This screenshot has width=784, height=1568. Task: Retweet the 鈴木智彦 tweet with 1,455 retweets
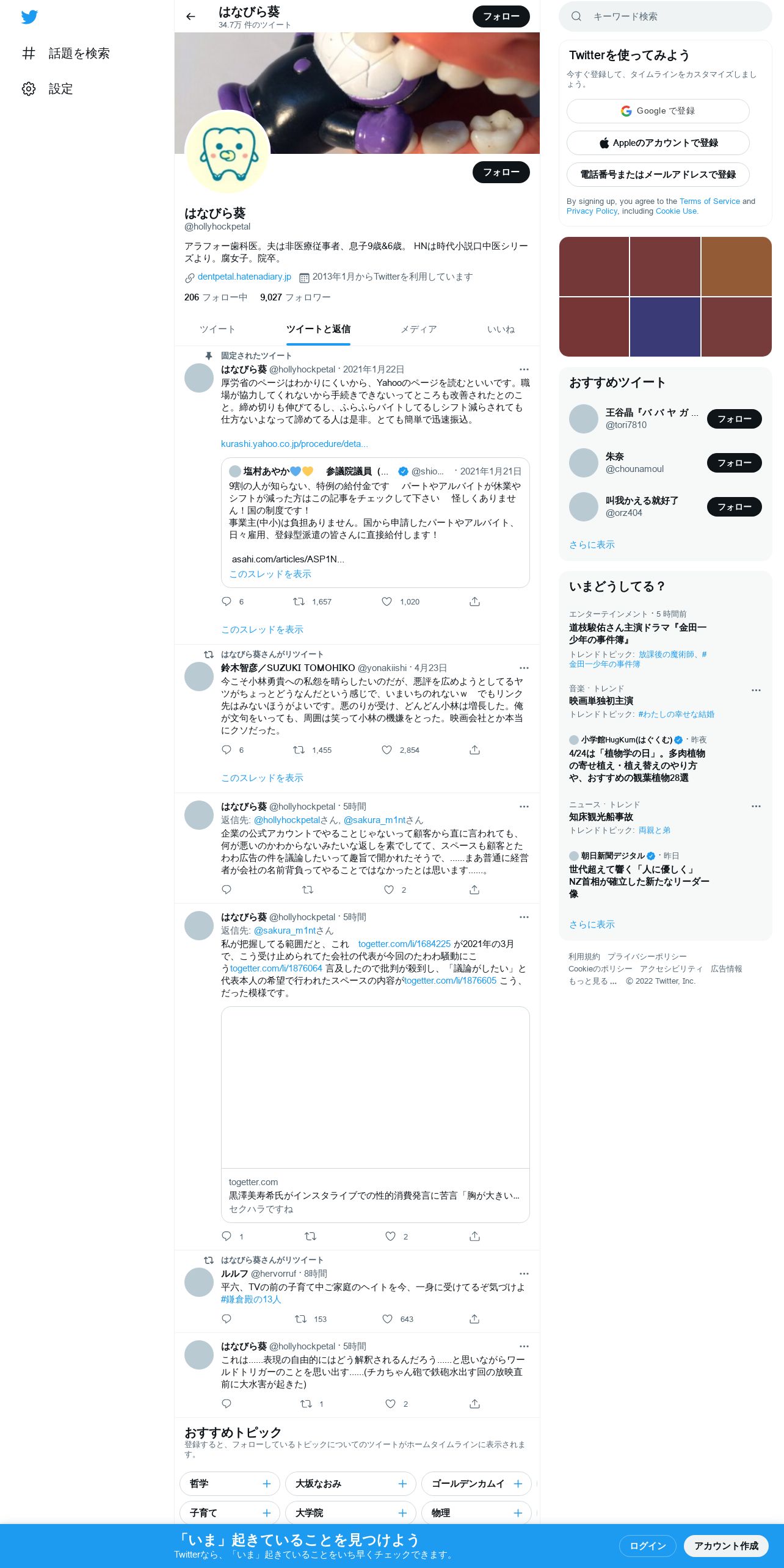[x=299, y=750]
